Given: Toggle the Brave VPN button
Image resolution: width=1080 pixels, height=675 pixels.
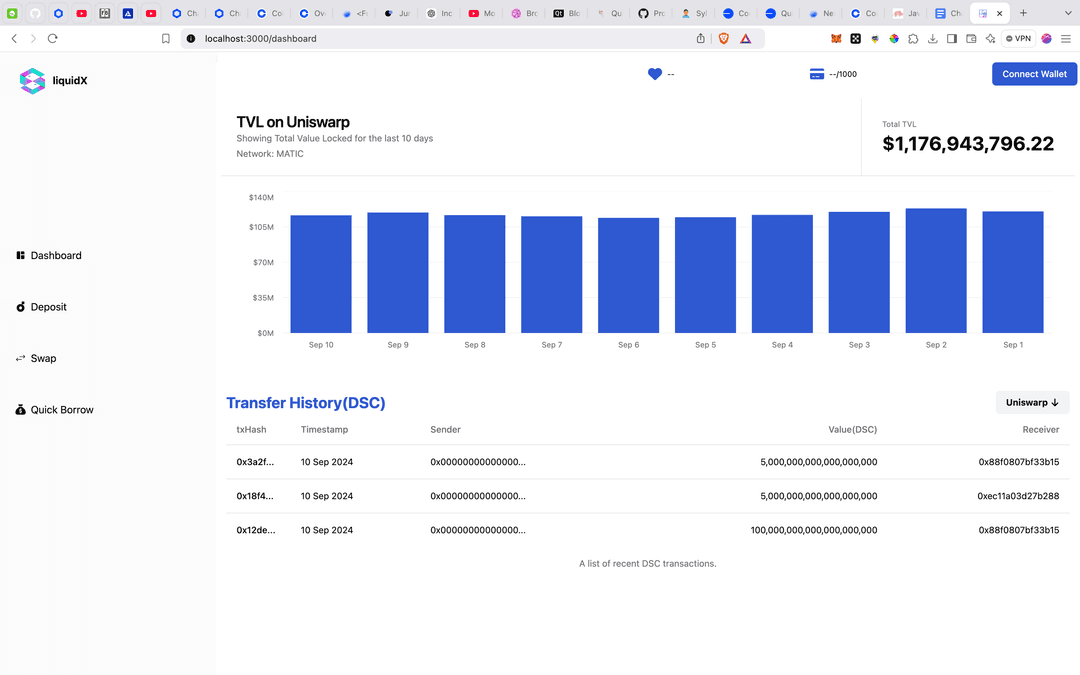Looking at the screenshot, I should [1018, 38].
